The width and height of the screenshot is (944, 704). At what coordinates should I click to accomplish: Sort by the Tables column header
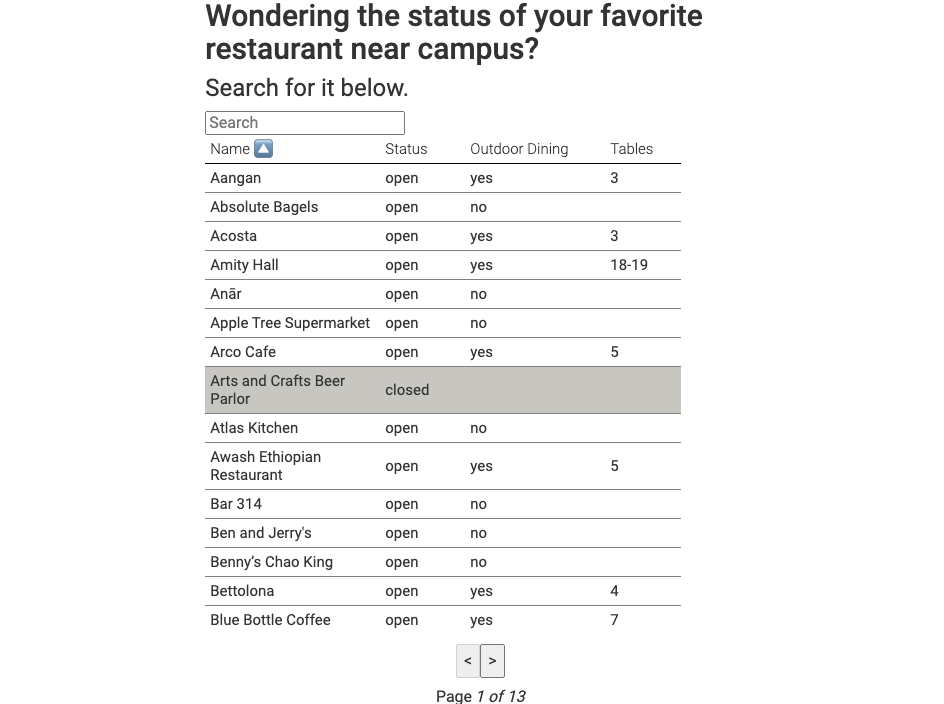tap(632, 149)
